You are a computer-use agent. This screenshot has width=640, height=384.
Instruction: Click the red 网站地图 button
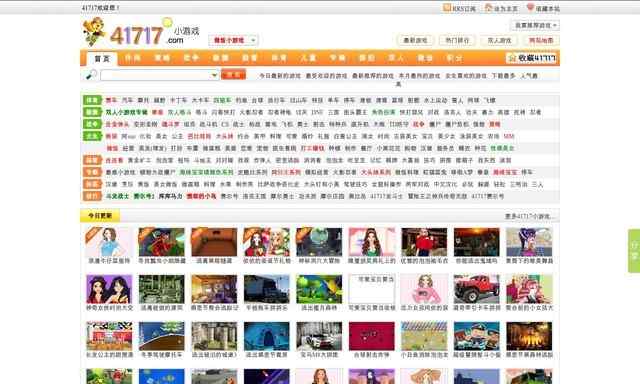point(541,40)
